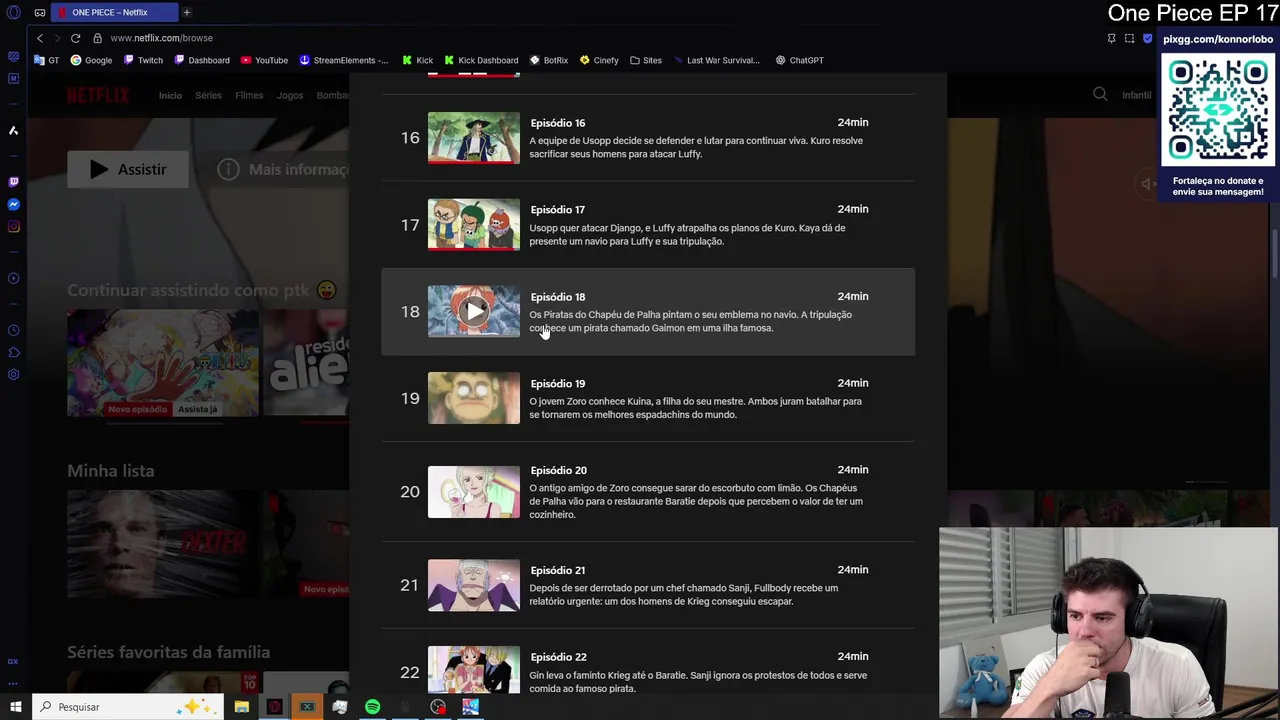Open the ChatGPT bookmark
The height and width of the screenshot is (720, 1280).
pos(800,60)
